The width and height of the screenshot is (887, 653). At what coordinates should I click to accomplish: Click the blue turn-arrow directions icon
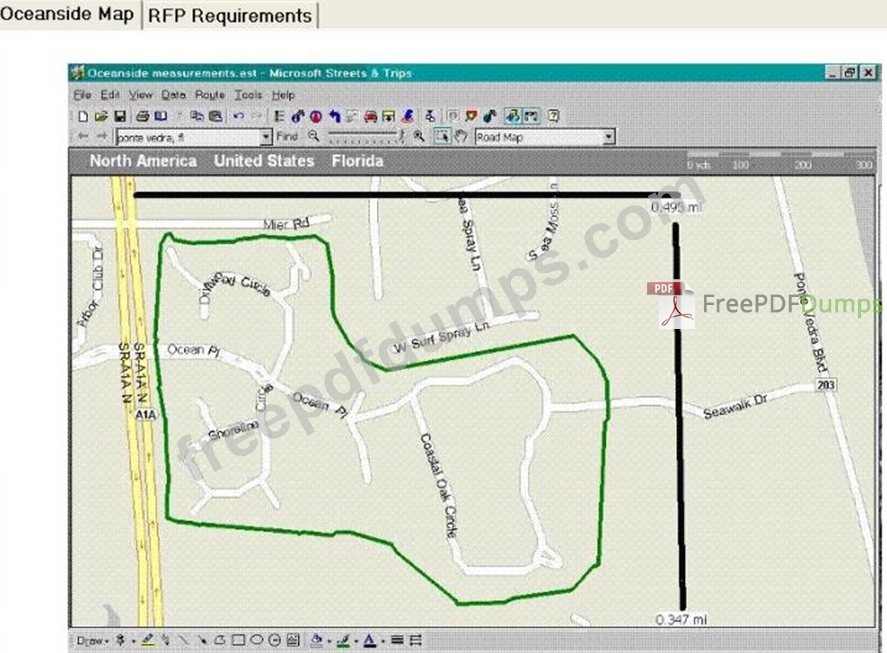point(334,117)
